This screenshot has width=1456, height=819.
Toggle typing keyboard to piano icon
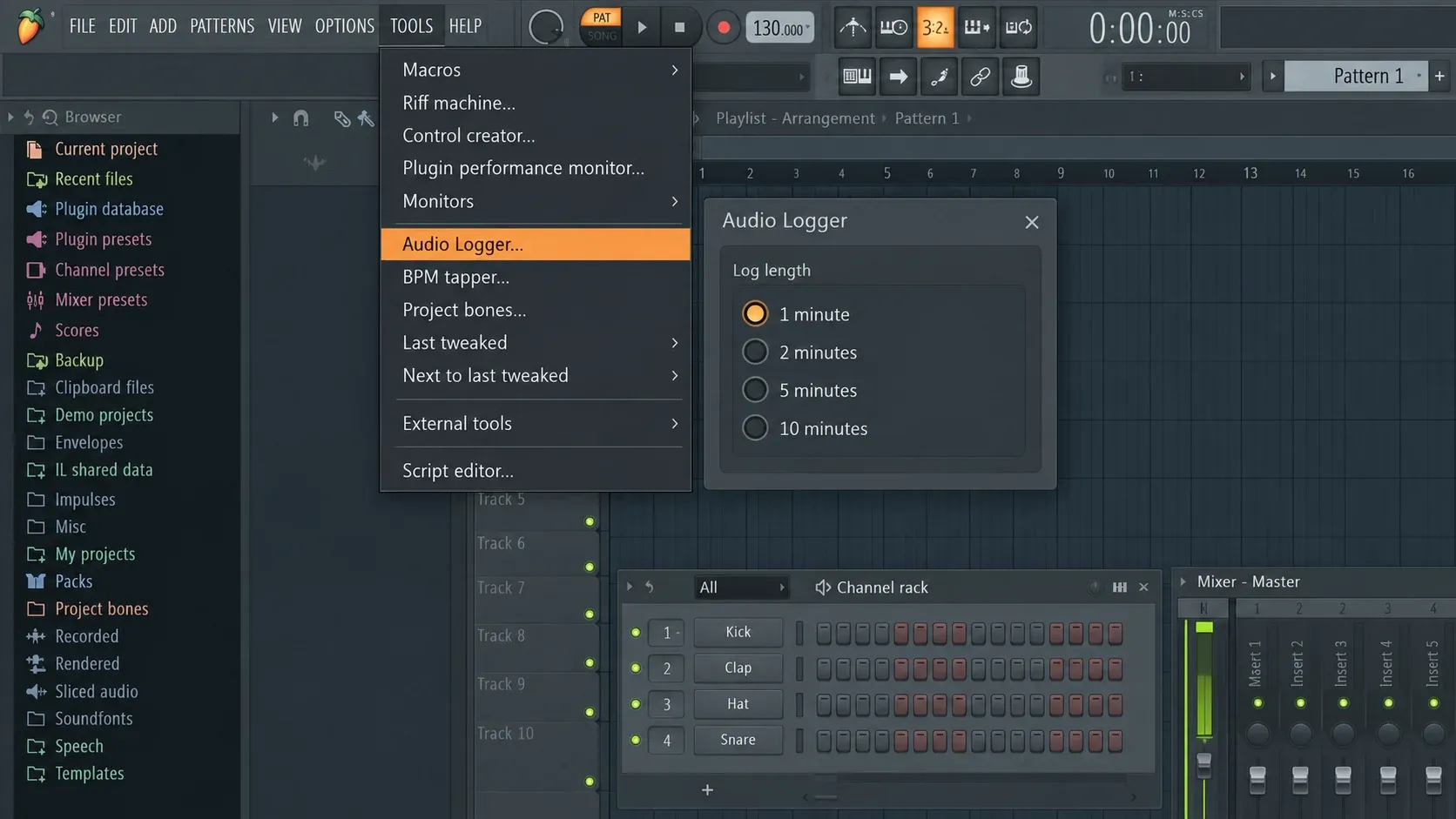tap(857, 77)
